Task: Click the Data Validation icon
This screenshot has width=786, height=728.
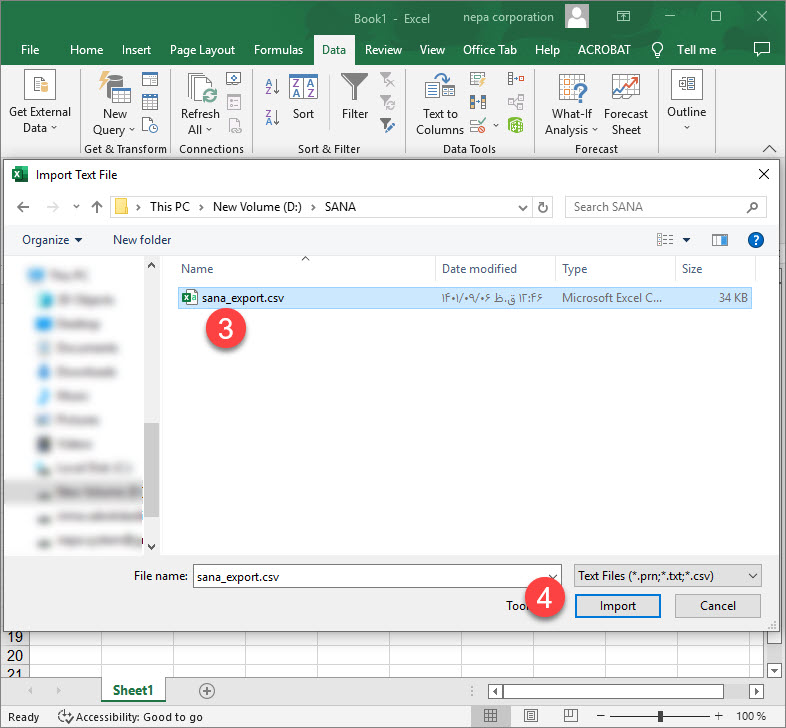Action: pos(478,125)
